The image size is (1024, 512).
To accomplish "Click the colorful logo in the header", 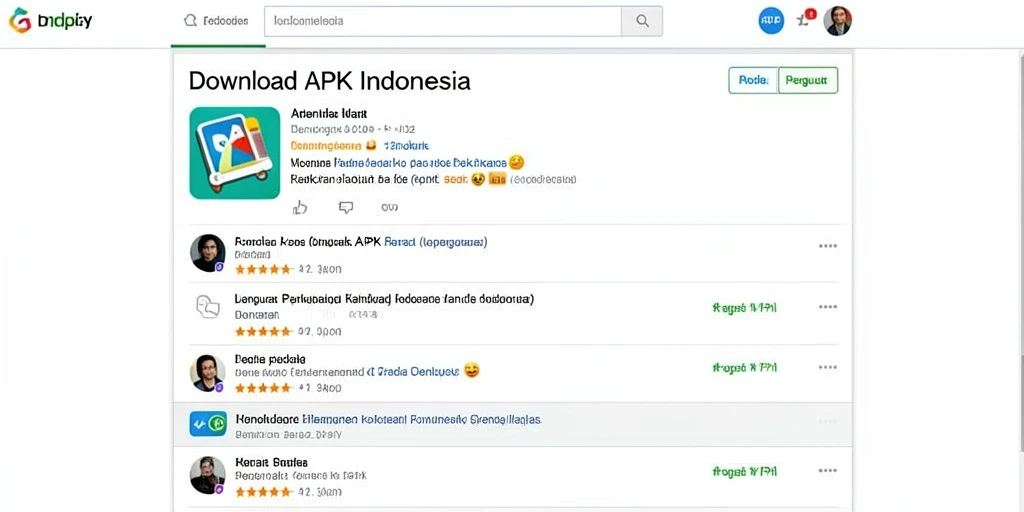I will 20,21.
